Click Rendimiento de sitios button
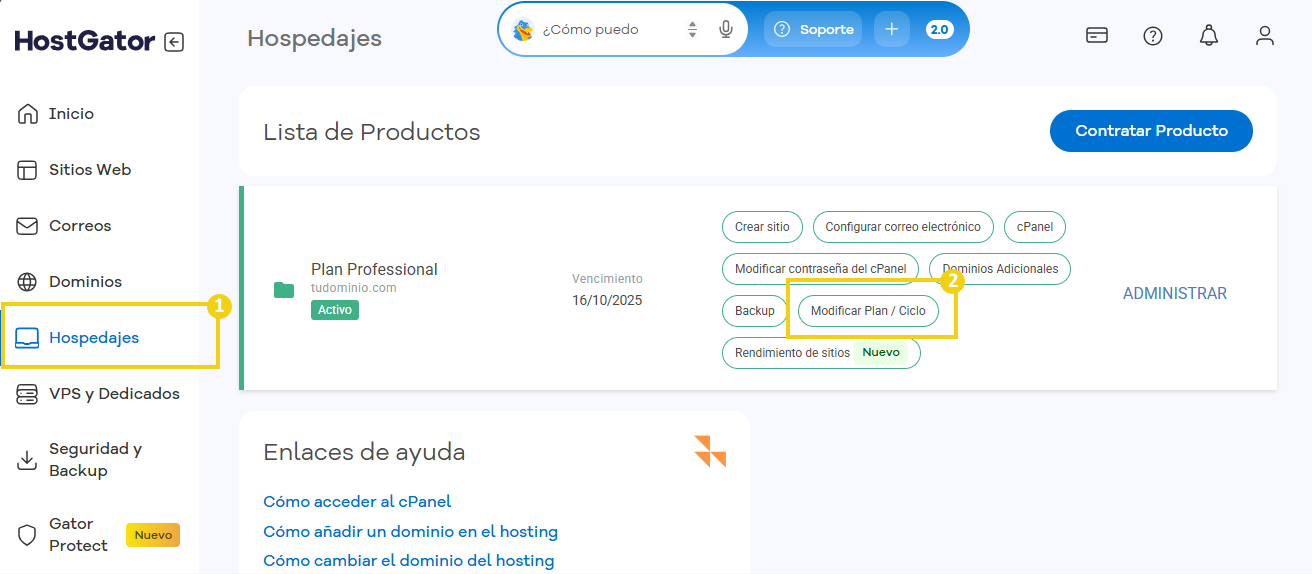The width and height of the screenshot is (1312, 574). tap(821, 353)
